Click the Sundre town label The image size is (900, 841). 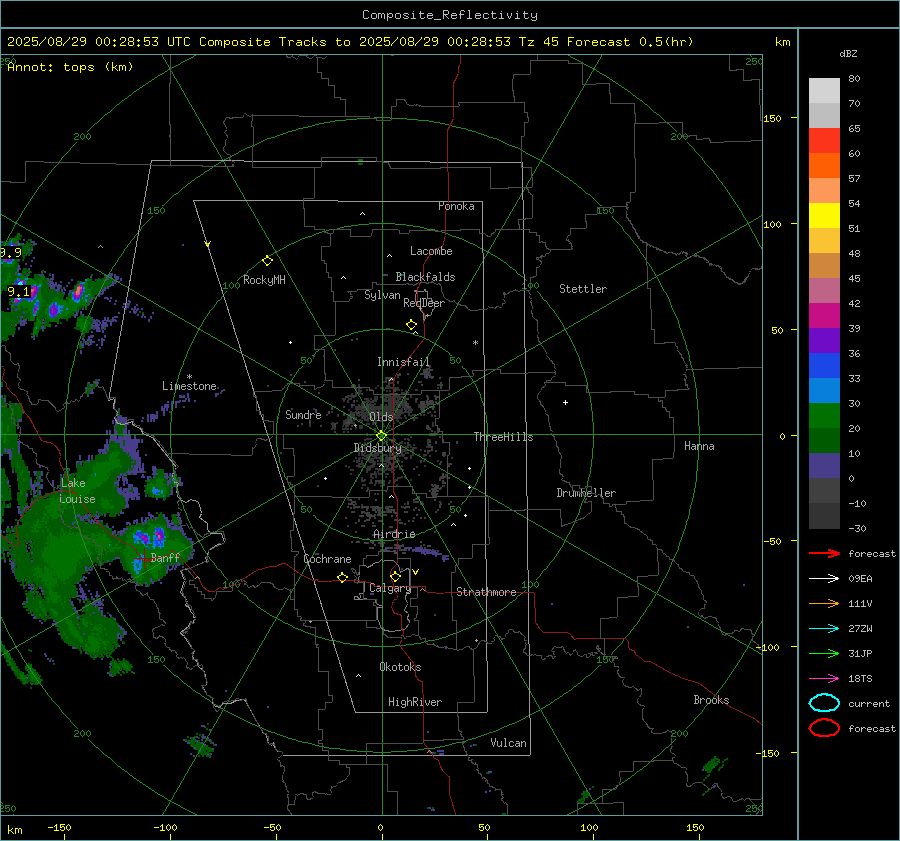[303, 414]
